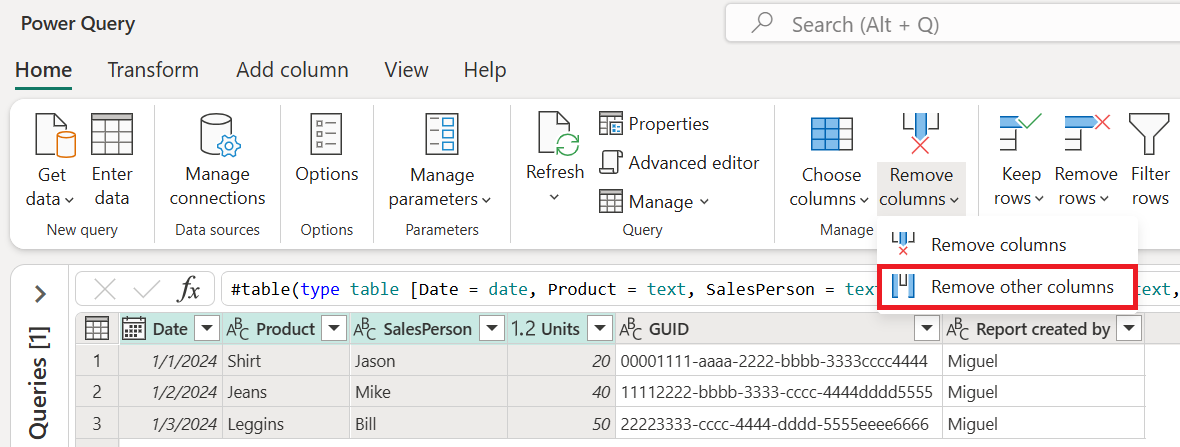Image resolution: width=1180 pixels, height=447 pixels.
Task: Click the Keep rows icon
Action: [x=1020, y=134]
